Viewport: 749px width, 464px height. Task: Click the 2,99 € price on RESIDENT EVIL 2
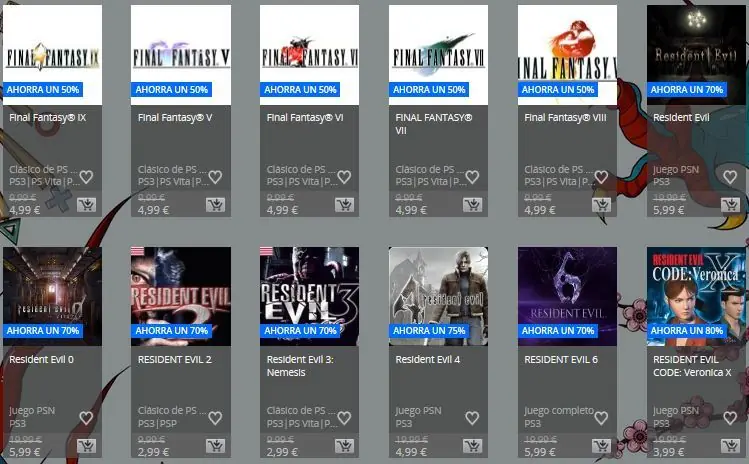tap(153, 452)
